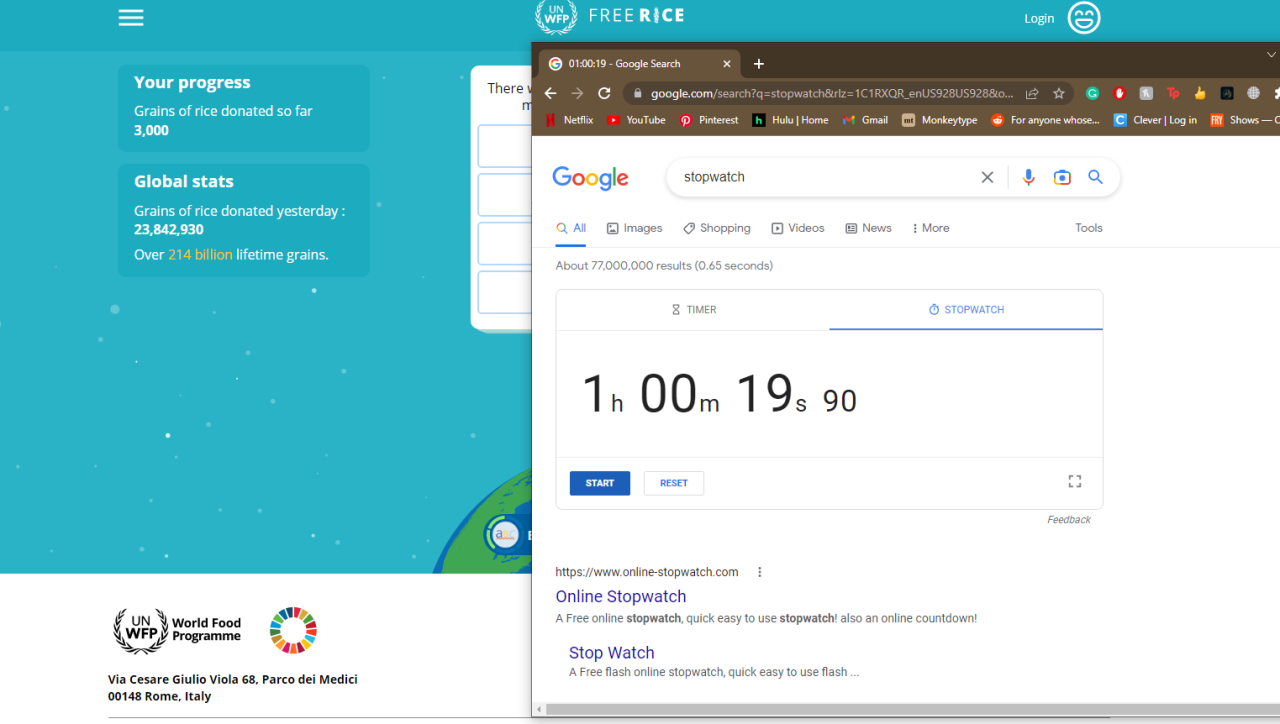Clear the Google search box
The height and width of the screenshot is (724, 1280).
click(987, 177)
